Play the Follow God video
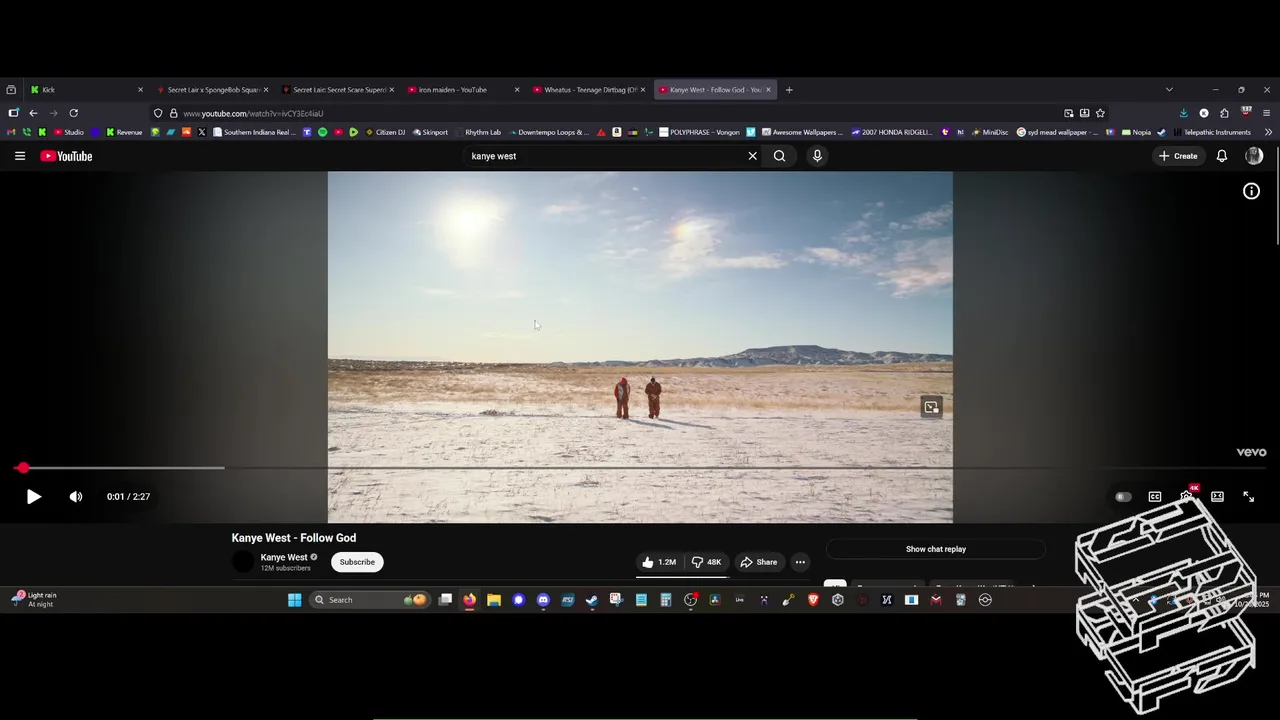This screenshot has height=720, width=1280. point(33,497)
